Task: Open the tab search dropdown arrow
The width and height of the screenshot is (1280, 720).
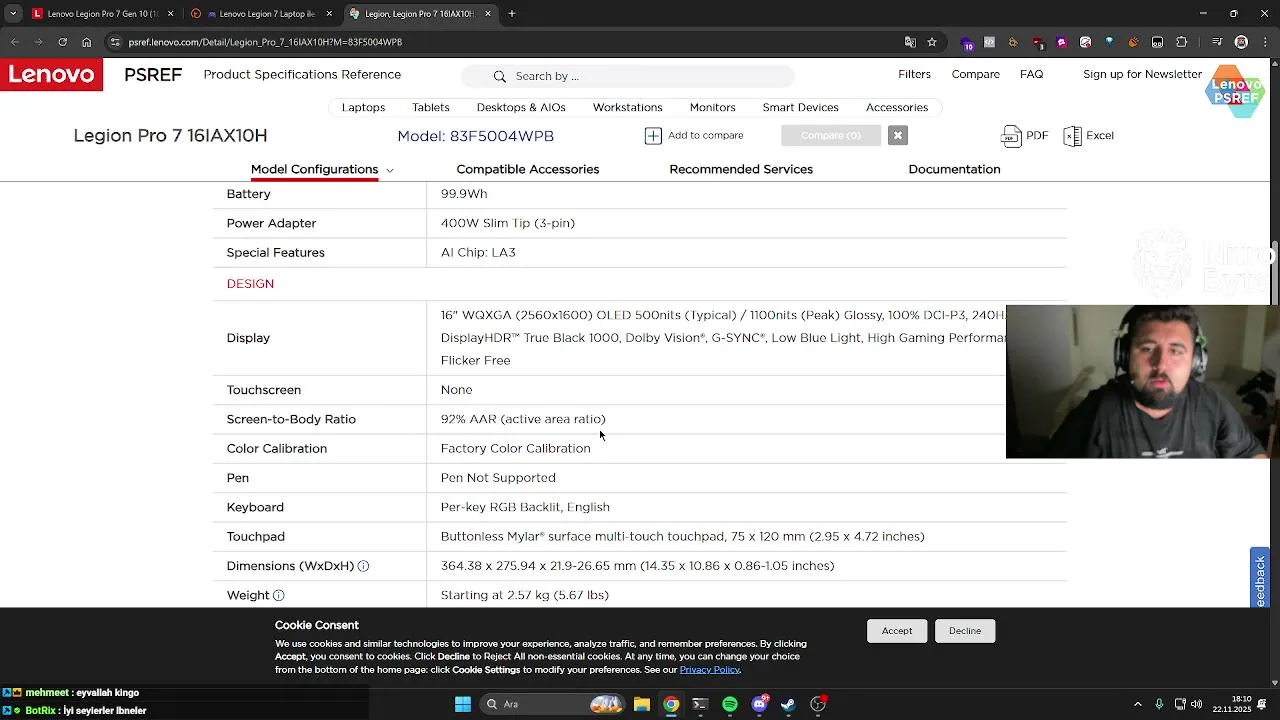Action: (13, 14)
